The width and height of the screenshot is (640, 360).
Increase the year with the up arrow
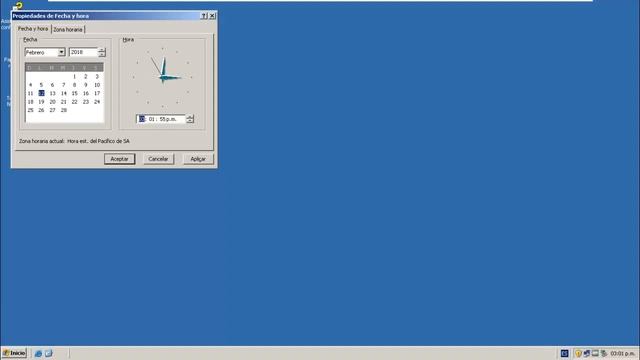coord(102,50)
